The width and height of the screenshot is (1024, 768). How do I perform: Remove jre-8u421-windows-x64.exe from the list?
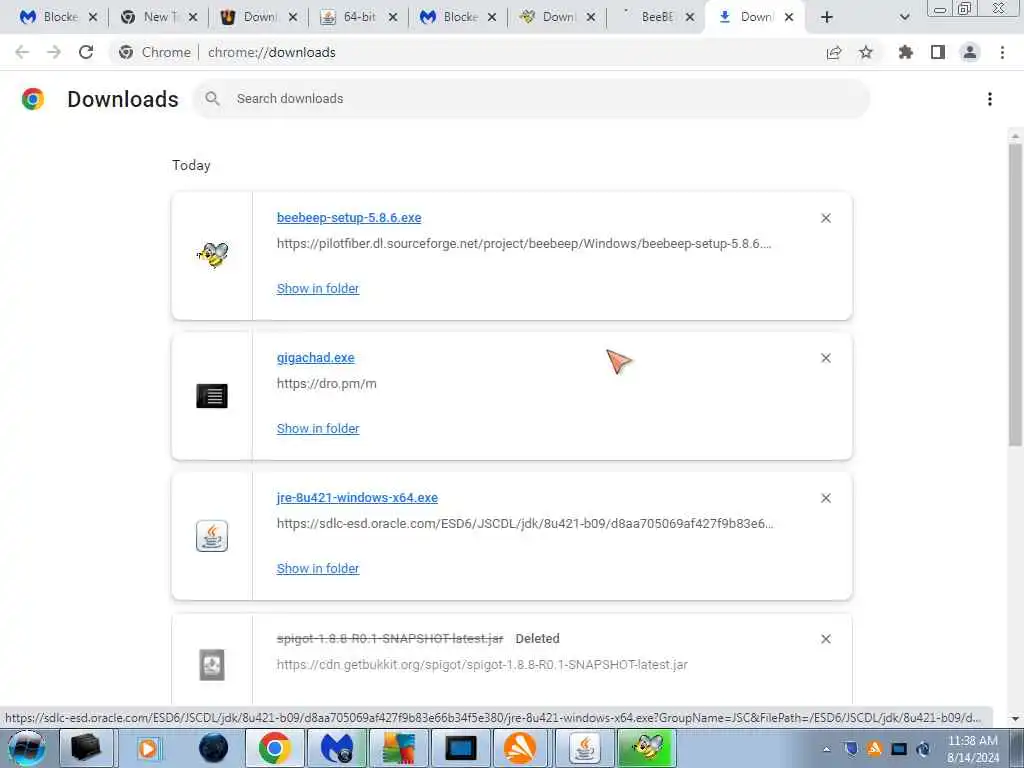click(826, 498)
